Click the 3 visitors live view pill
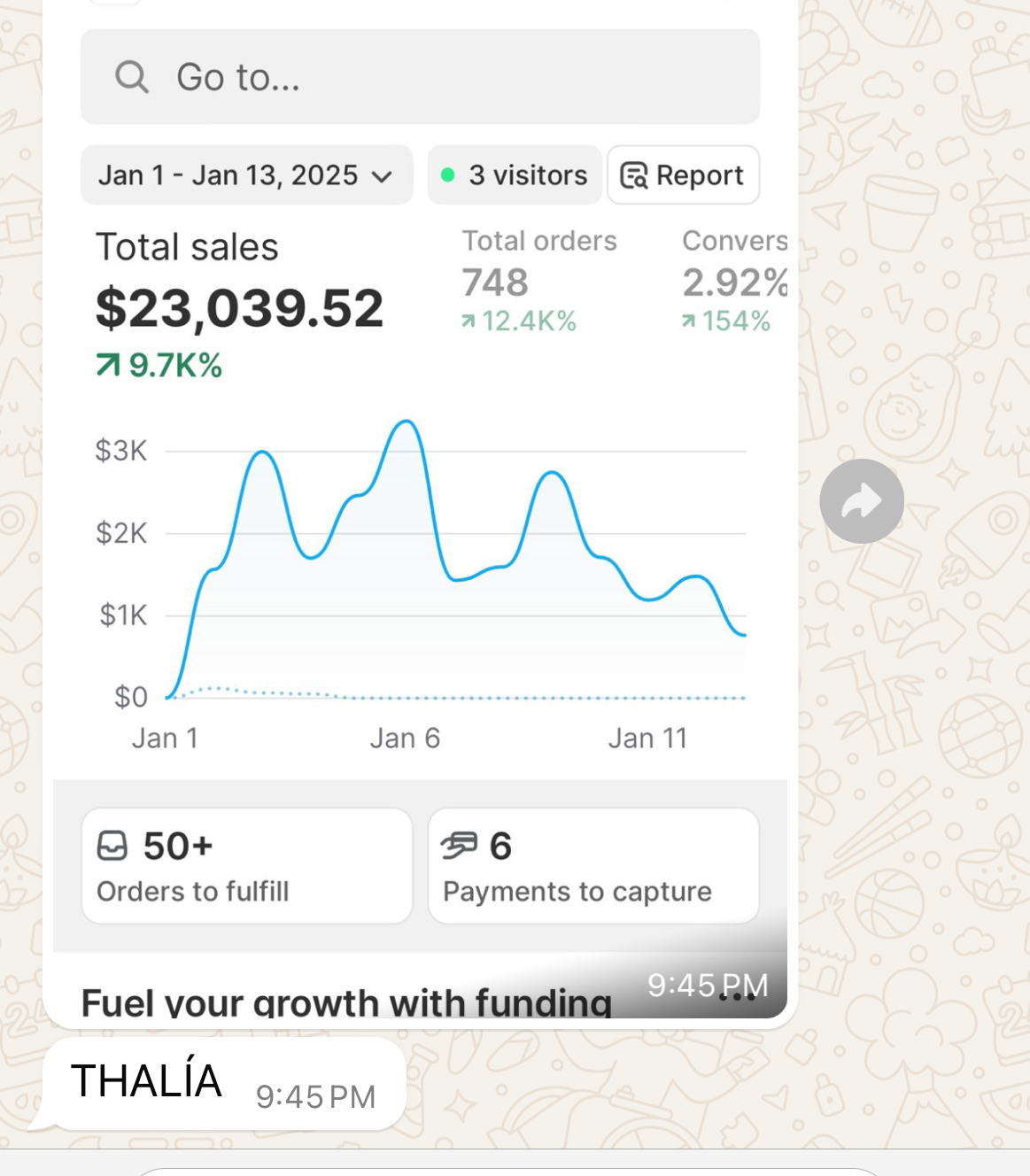The height and width of the screenshot is (1176, 1030). [x=515, y=175]
